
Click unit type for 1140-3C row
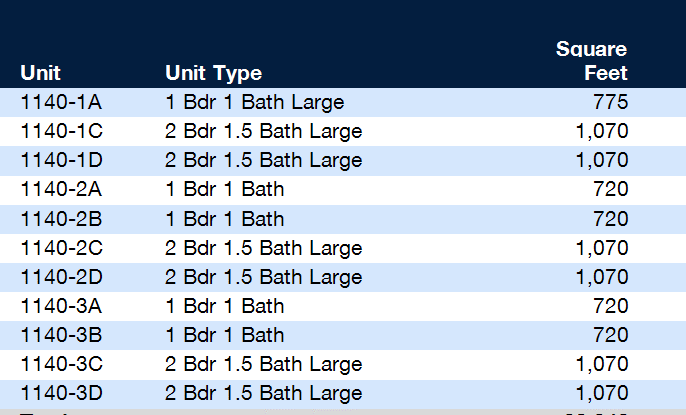click(264, 364)
